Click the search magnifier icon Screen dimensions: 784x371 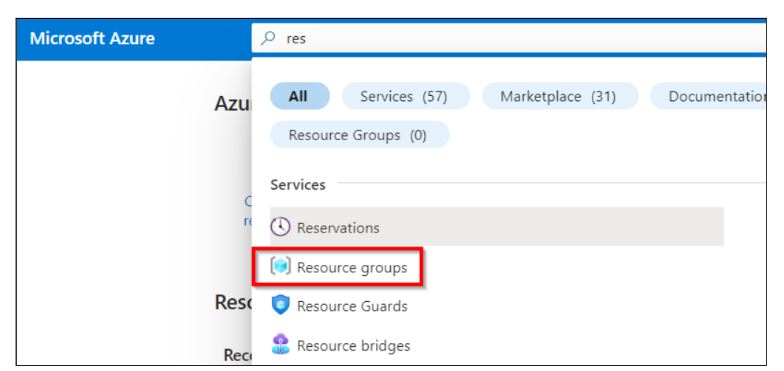point(268,38)
